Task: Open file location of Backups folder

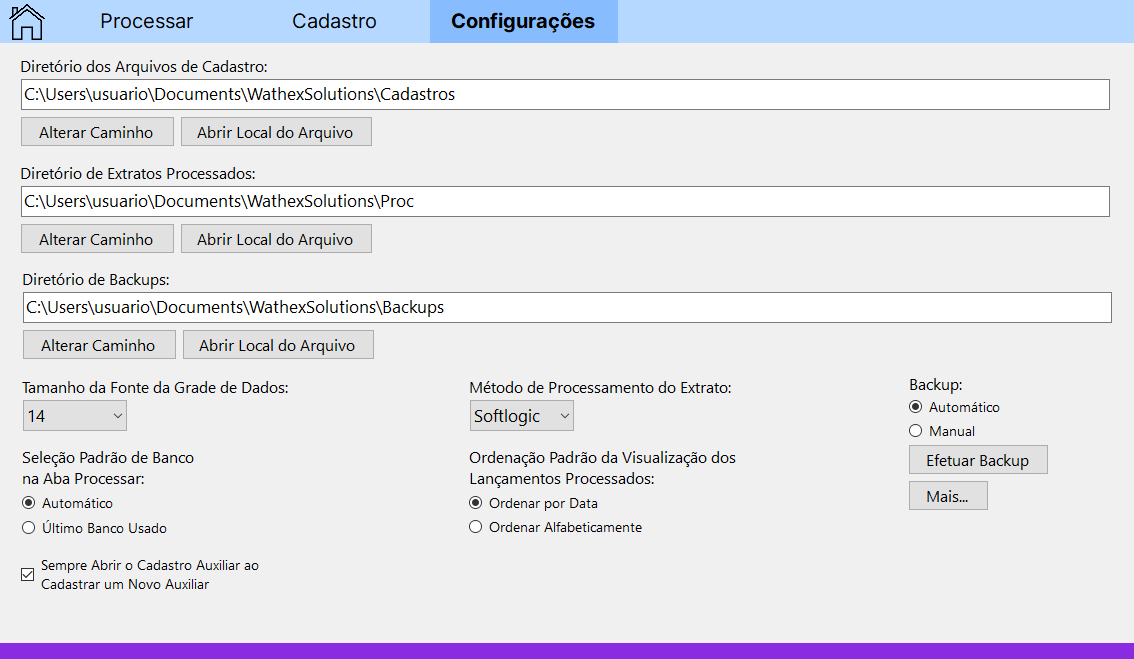Action: pos(277,345)
